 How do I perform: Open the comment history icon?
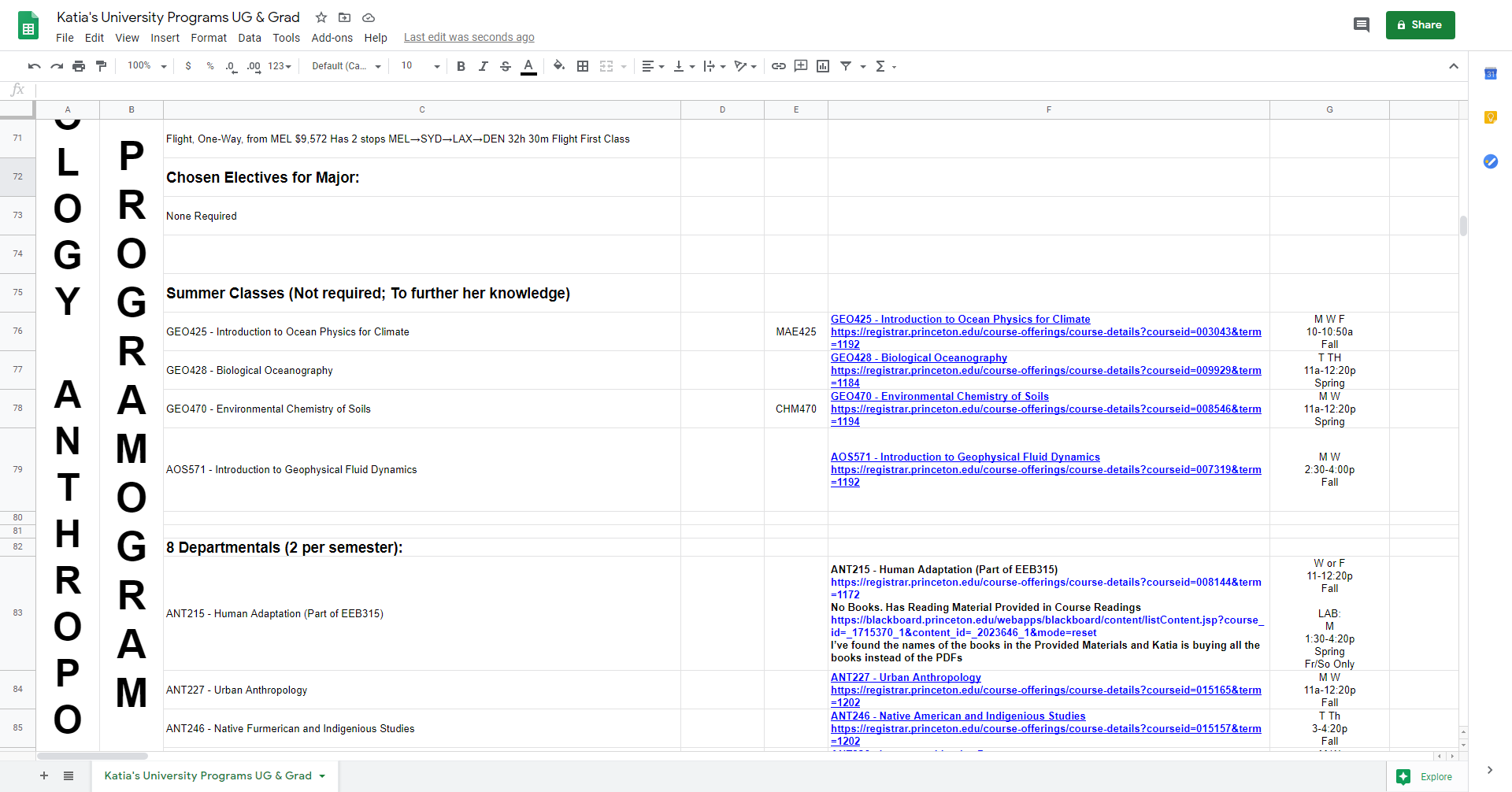coord(1361,25)
